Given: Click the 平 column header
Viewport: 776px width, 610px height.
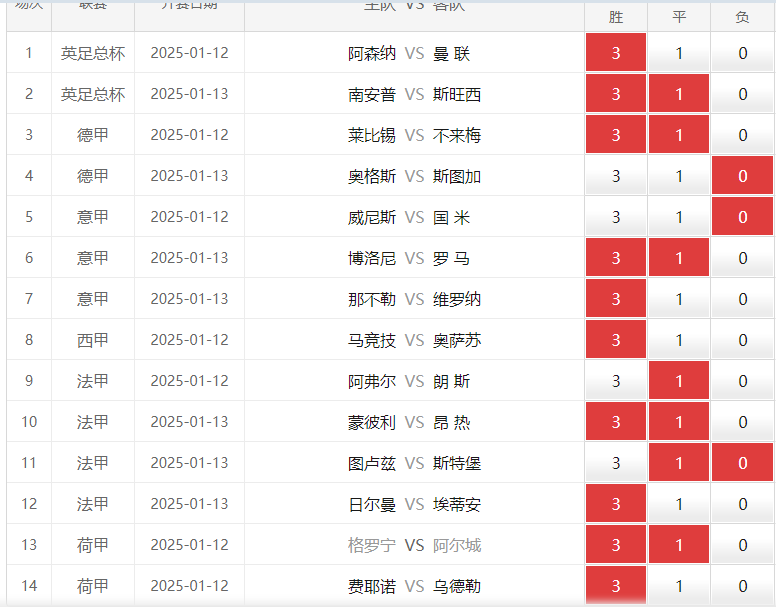Looking at the screenshot, I should [679, 17].
